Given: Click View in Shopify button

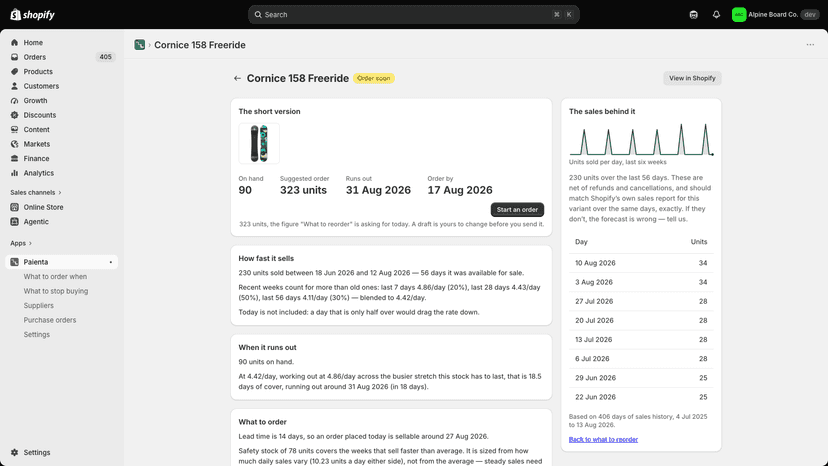Looking at the screenshot, I should [692, 78].
